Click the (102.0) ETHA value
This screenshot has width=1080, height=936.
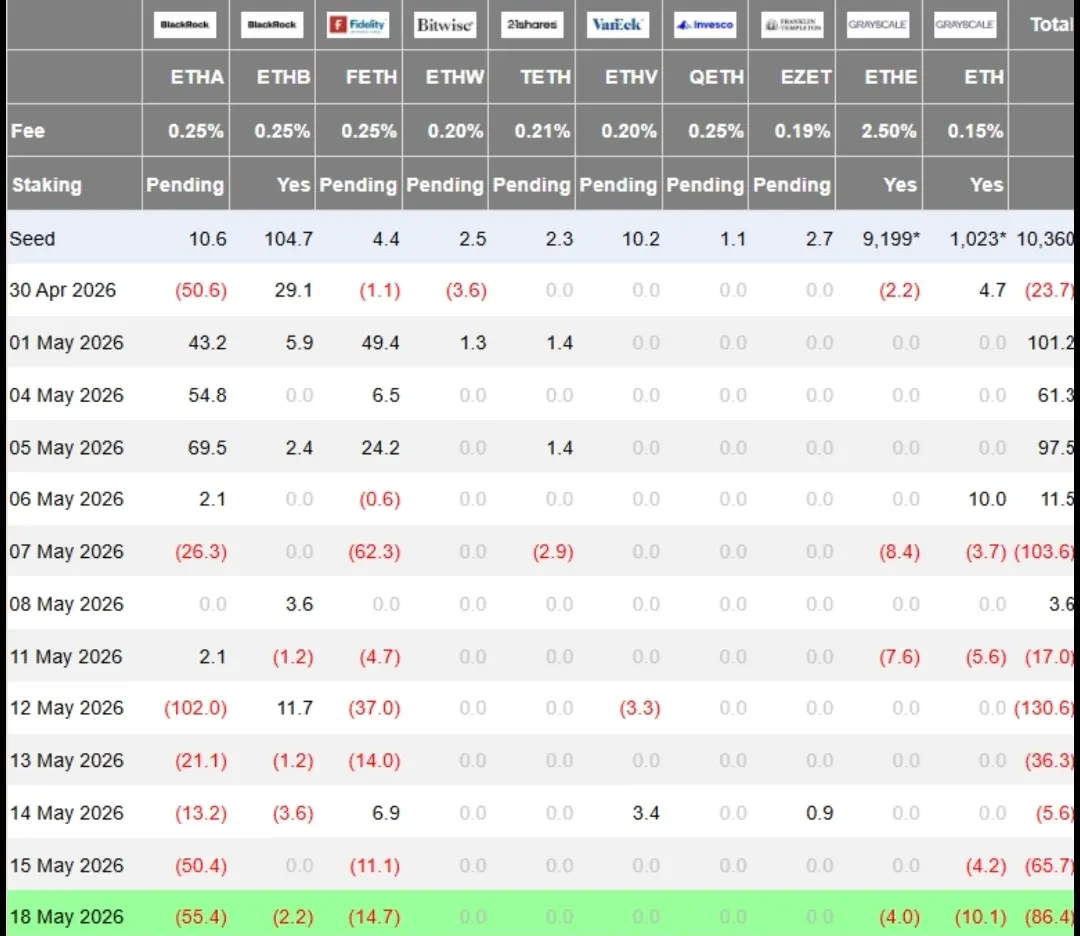196,708
